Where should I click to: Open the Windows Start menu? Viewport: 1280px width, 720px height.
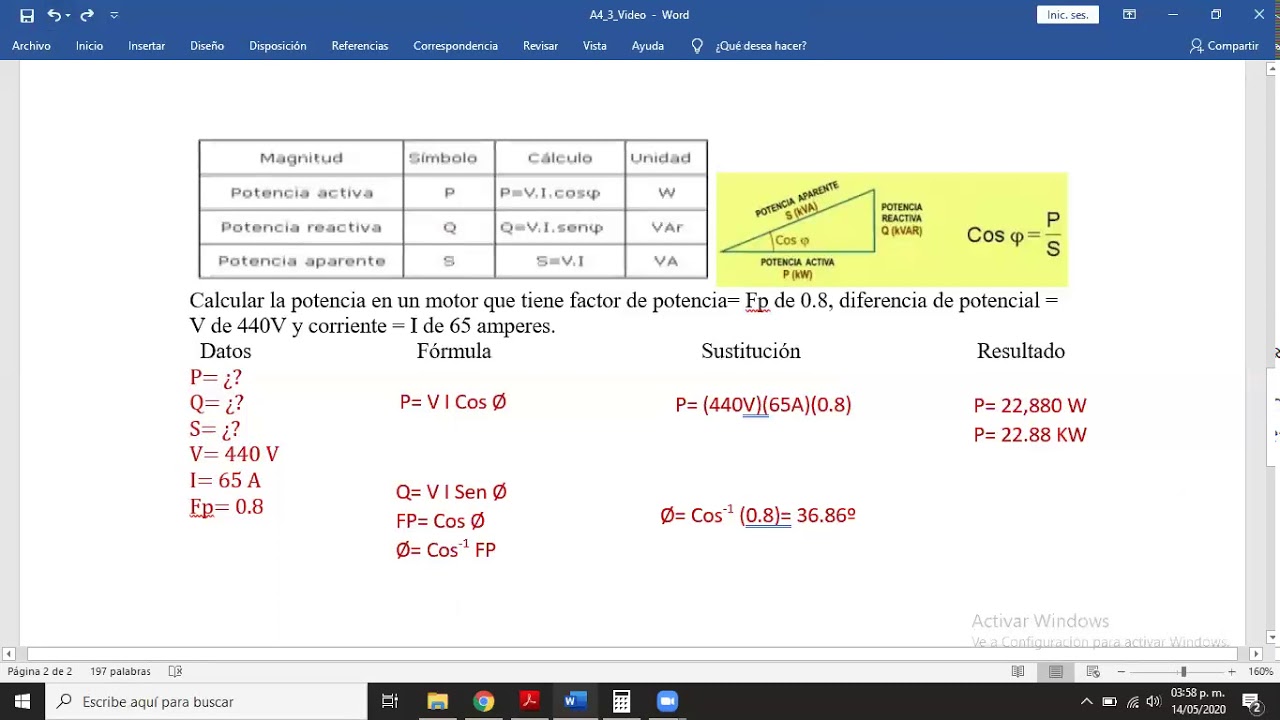pyautogui.click(x=23, y=702)
